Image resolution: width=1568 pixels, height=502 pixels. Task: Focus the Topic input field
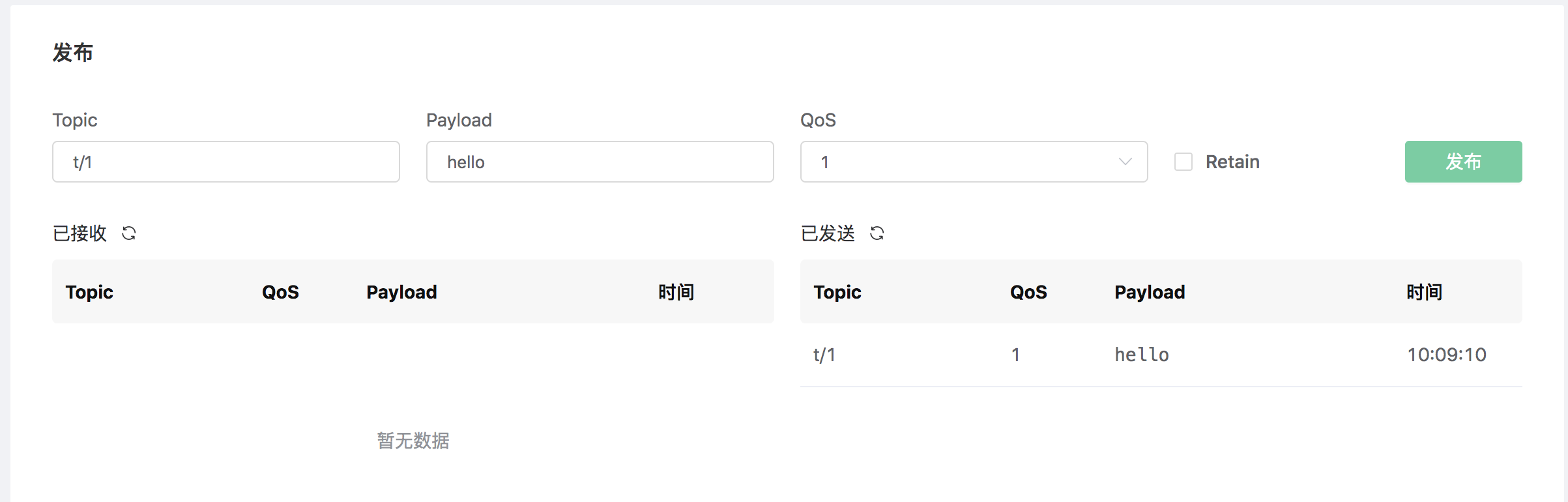pos(225,162)
